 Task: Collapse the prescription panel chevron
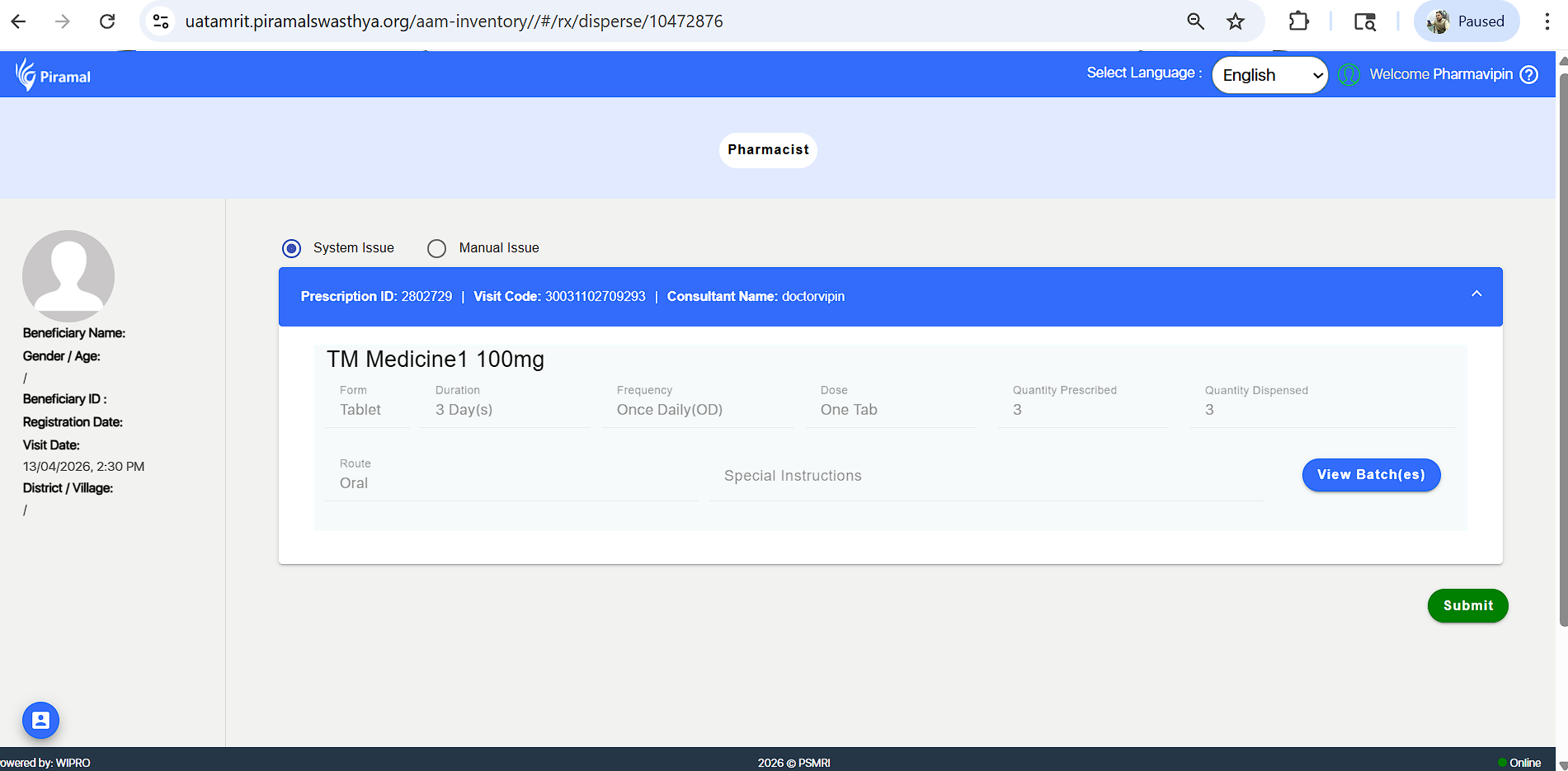1476,294
